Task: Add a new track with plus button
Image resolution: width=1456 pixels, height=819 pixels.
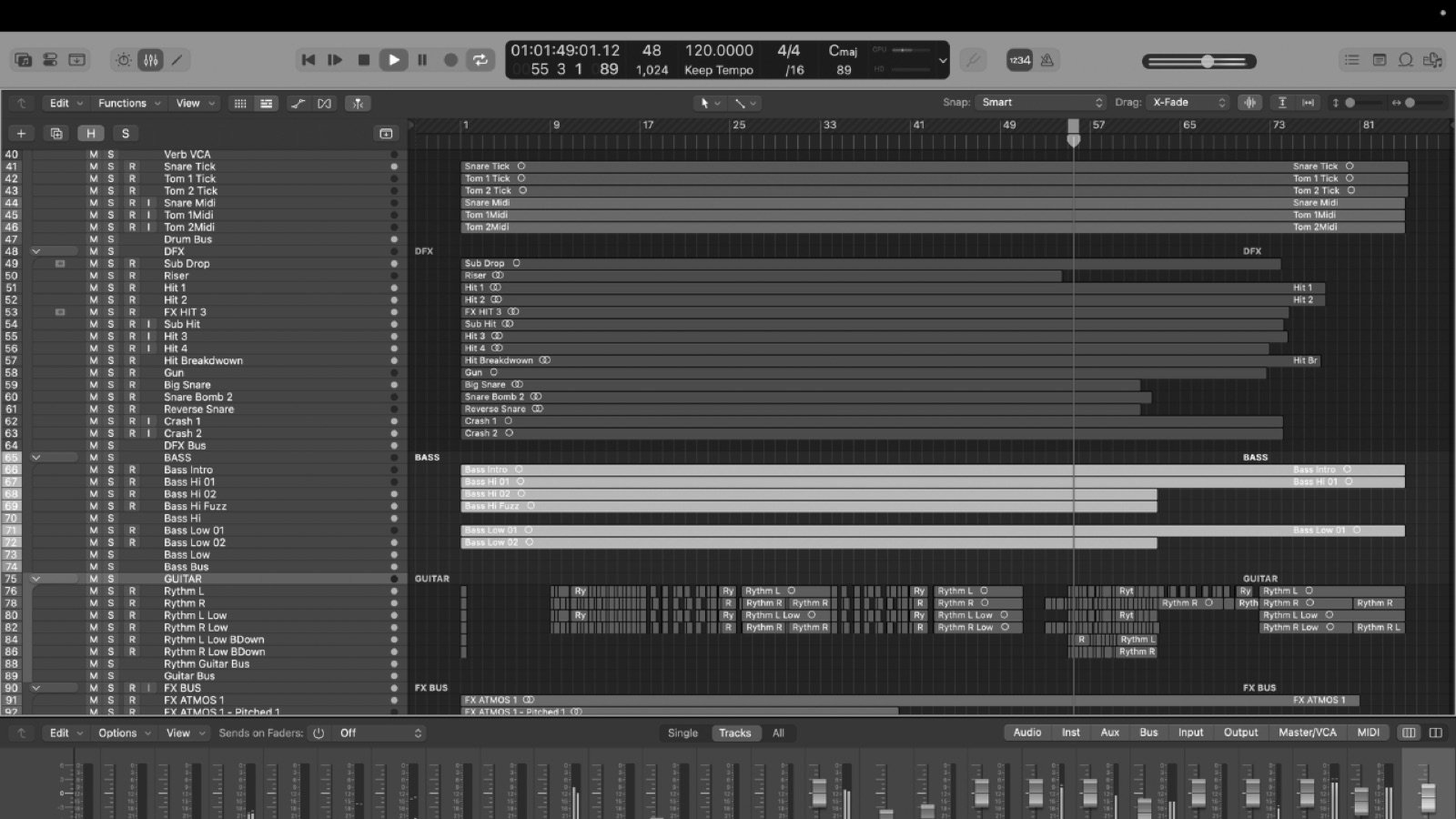Action: [21, 134]
